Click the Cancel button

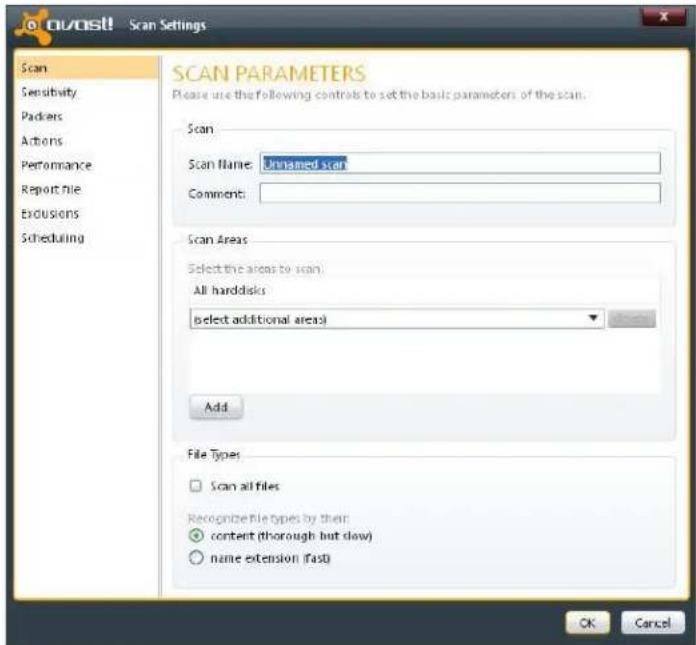[x=652, y=623]
